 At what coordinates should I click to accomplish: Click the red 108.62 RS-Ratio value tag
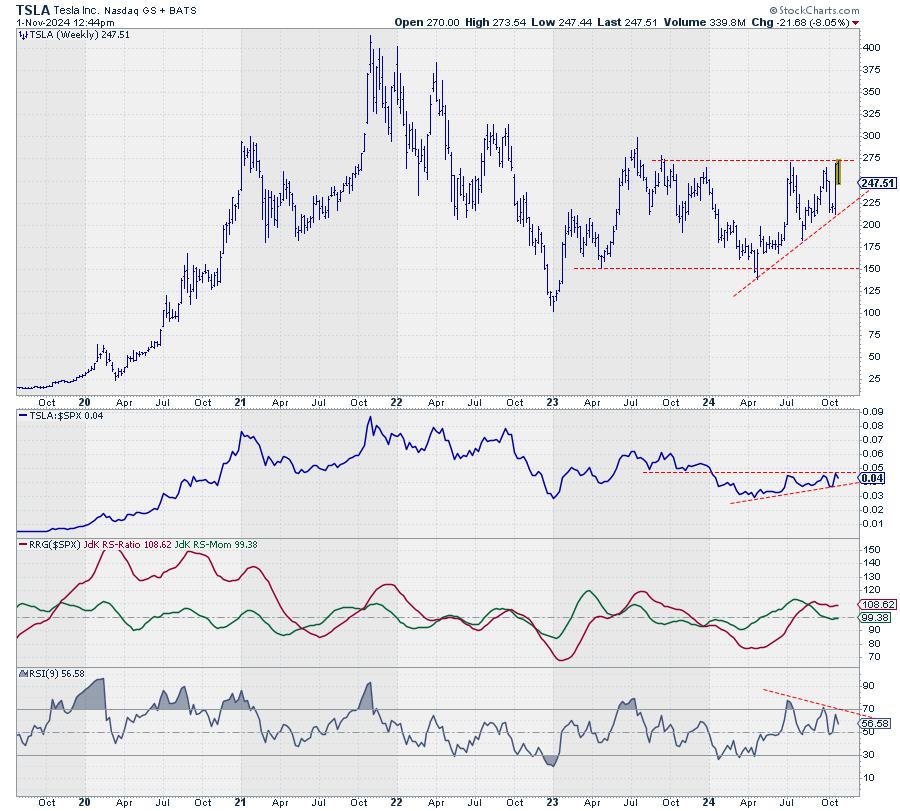[877, 605]
